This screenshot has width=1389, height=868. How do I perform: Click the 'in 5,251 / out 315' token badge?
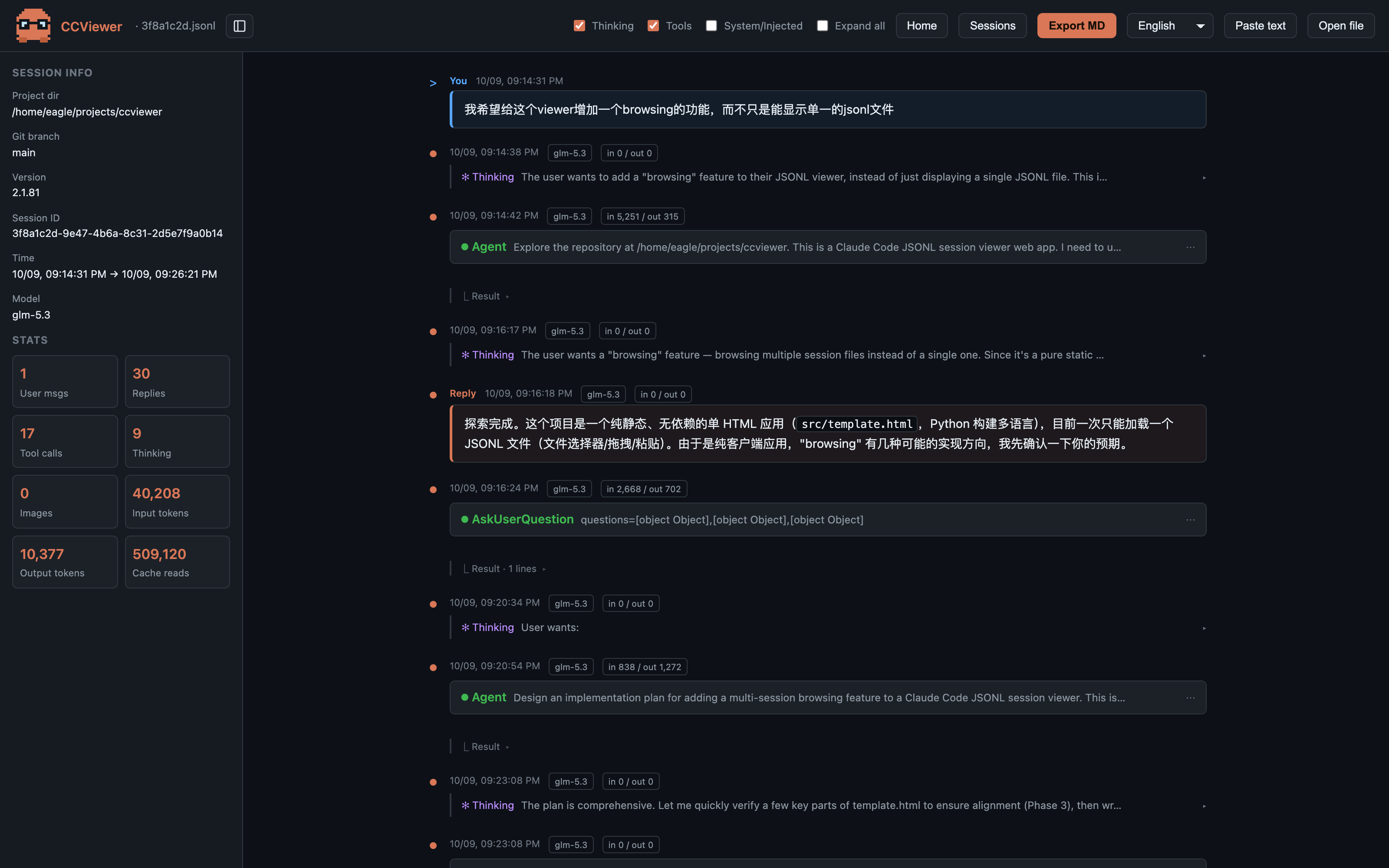click(642, 217)
